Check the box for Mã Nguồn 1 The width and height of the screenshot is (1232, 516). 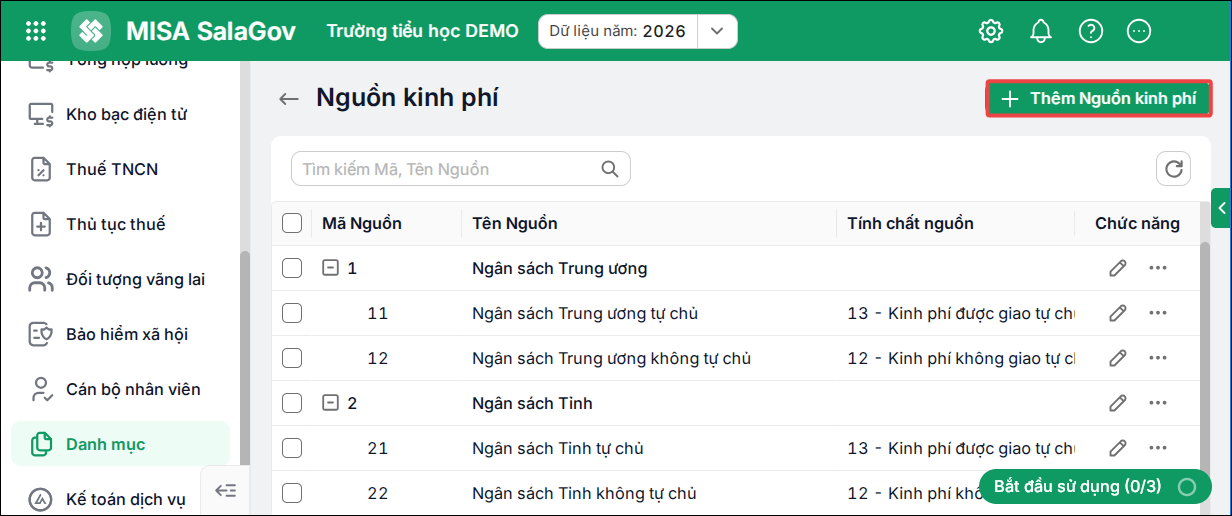pos(292,268)
